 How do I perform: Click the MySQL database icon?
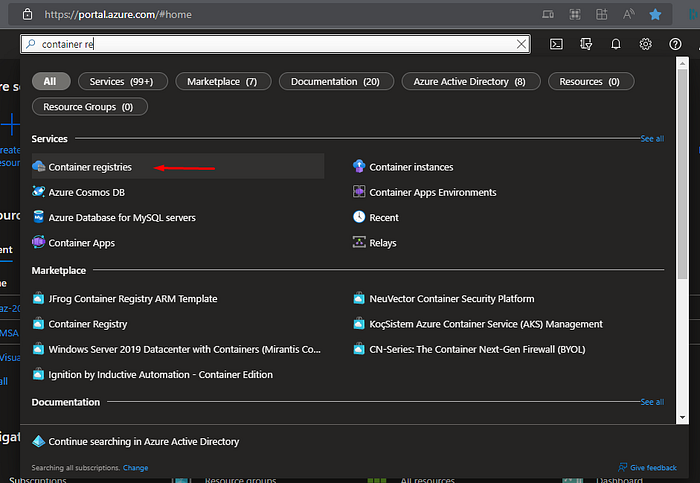[39, 217]
